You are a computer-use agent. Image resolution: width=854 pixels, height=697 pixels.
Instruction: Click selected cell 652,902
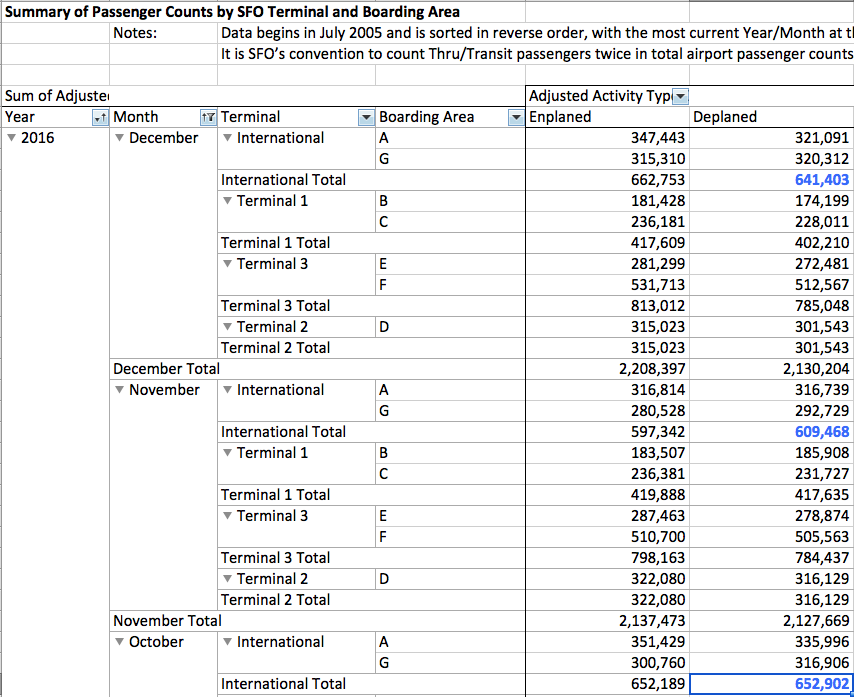771,684
